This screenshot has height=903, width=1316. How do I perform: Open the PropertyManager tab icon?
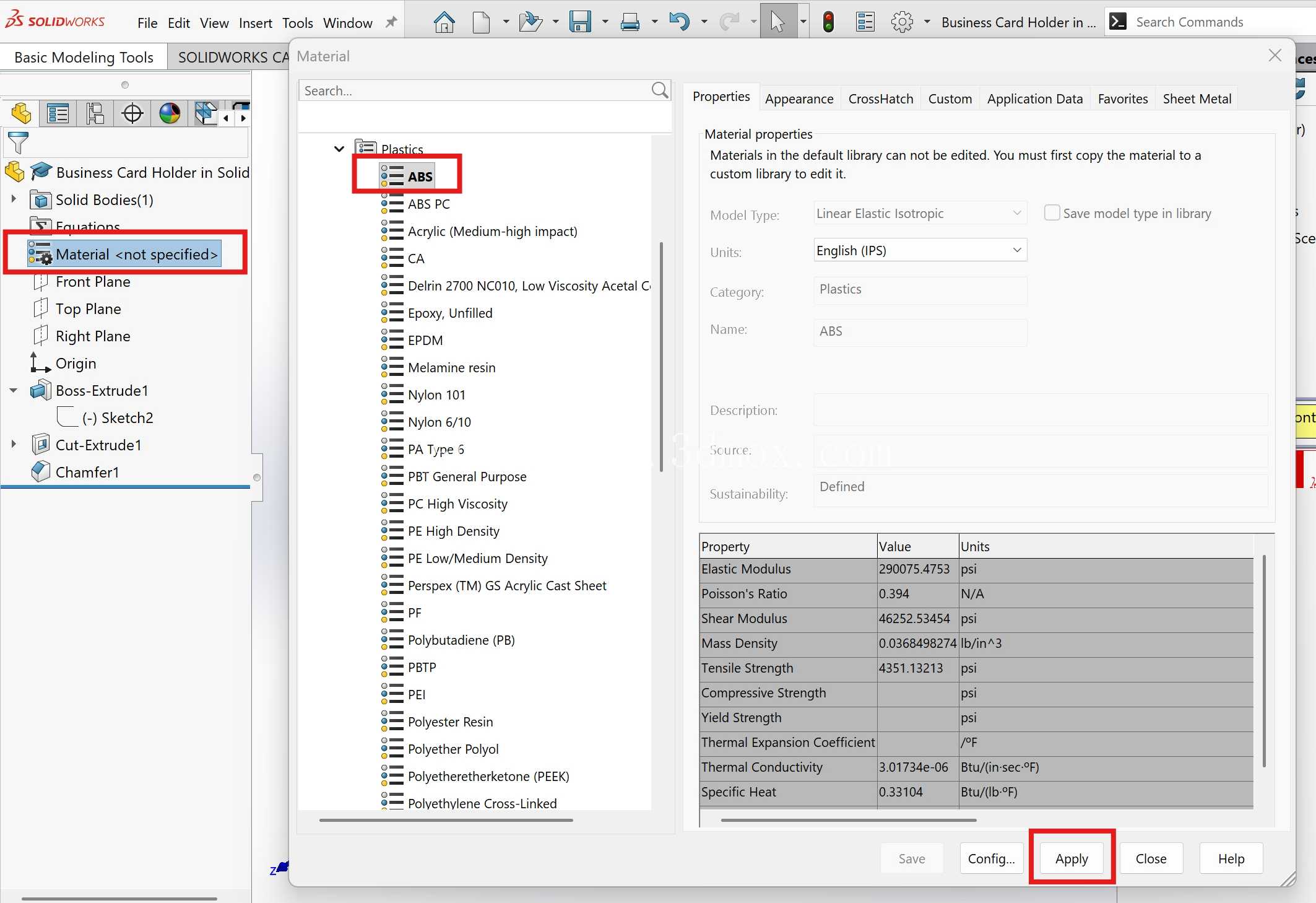[x=58, y=113]
